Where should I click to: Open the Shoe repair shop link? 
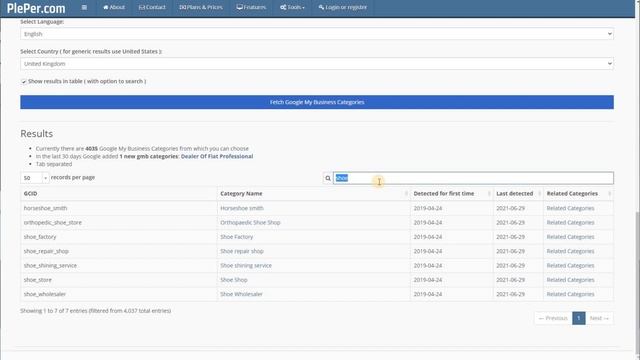(x=242, y=251)
